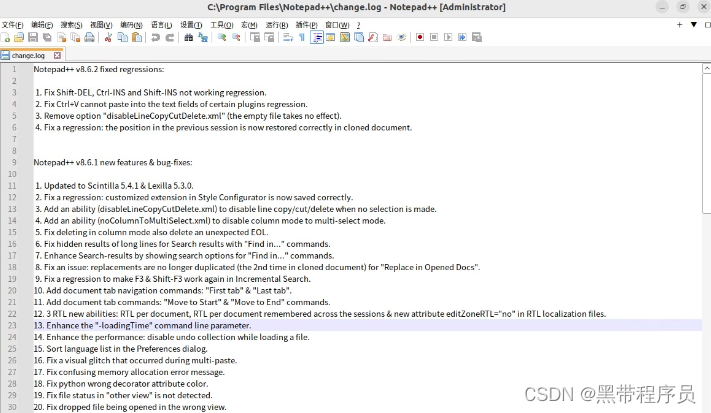
Task: Open the Document List panel icon
Action: (x=359, y=38)
